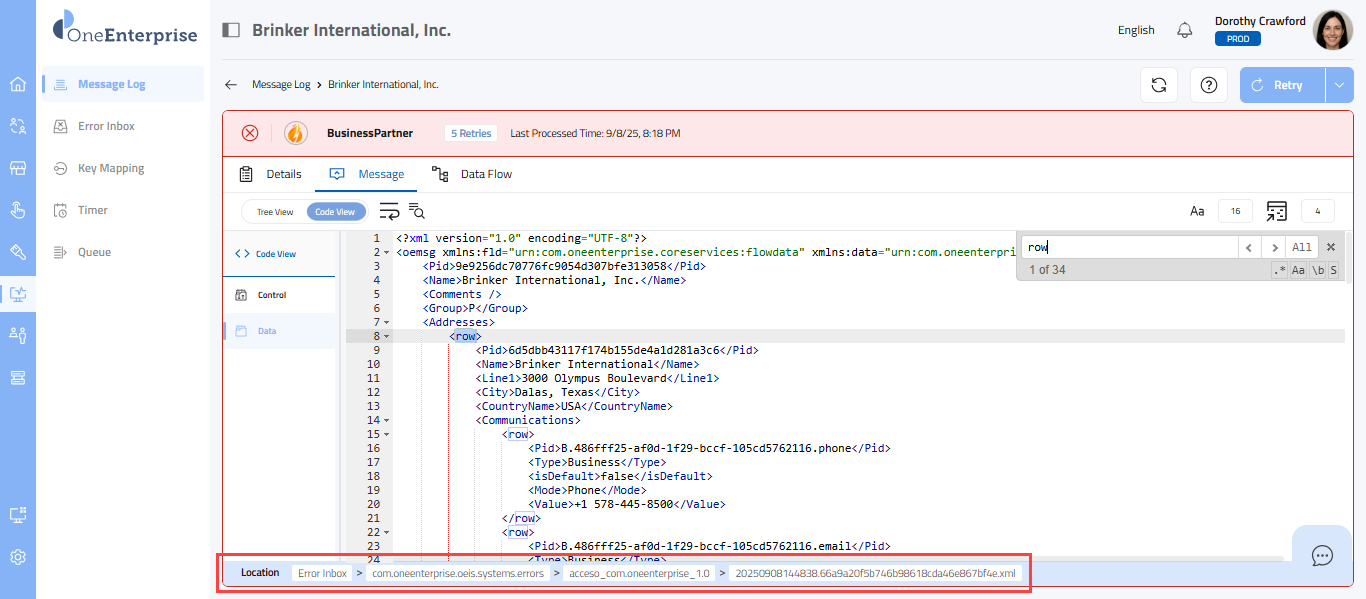1366x599 pixels.
Task: Open the Details tab
Action: pyautogui.click(x=270, y=174)
